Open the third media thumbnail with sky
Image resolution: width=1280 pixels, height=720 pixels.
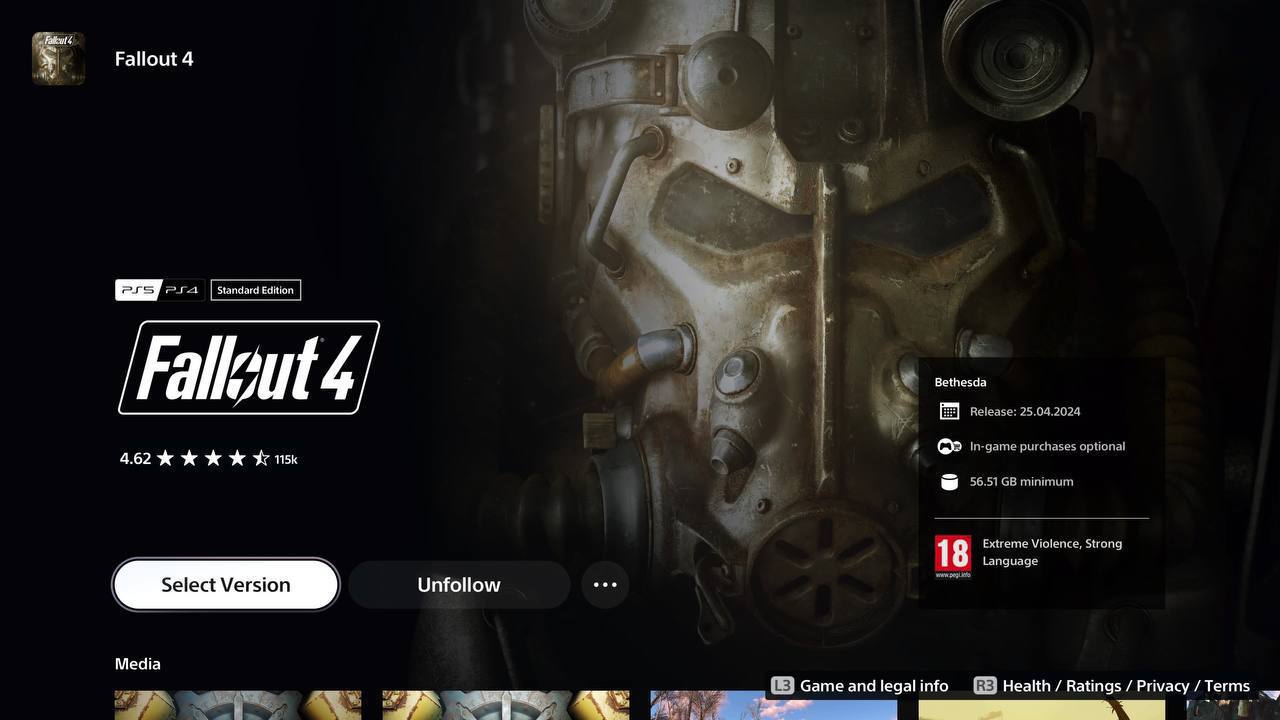pos(774,705)
